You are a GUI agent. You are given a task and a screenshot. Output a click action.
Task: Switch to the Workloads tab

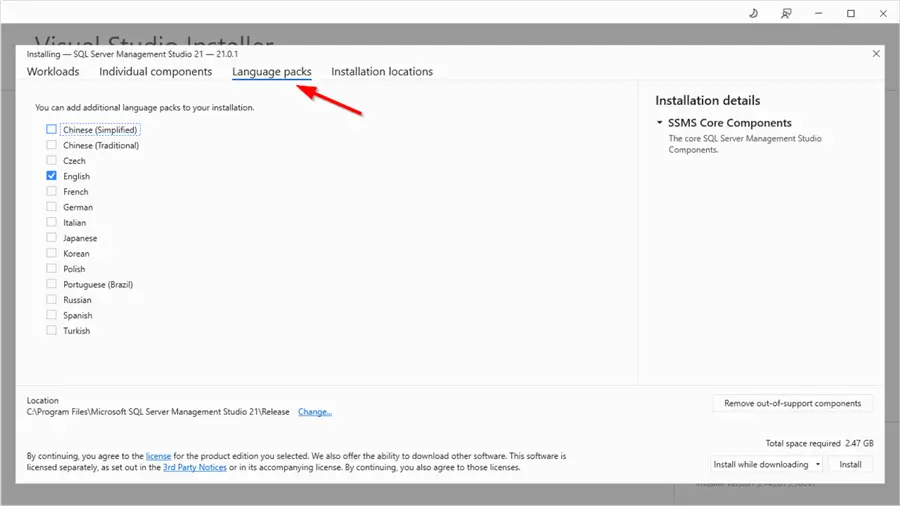53,72
